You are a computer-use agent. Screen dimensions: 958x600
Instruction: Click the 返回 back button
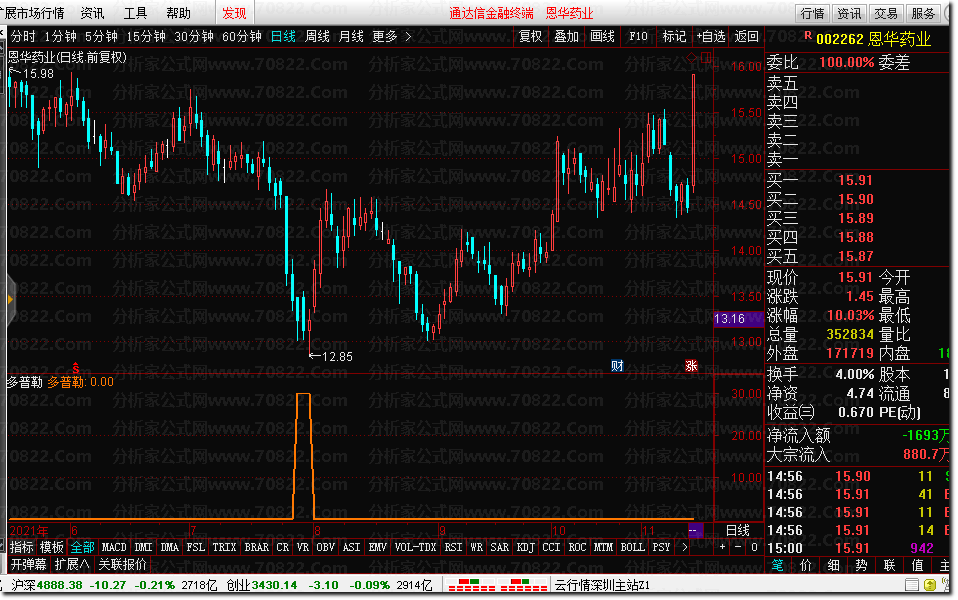pos(747,37)
